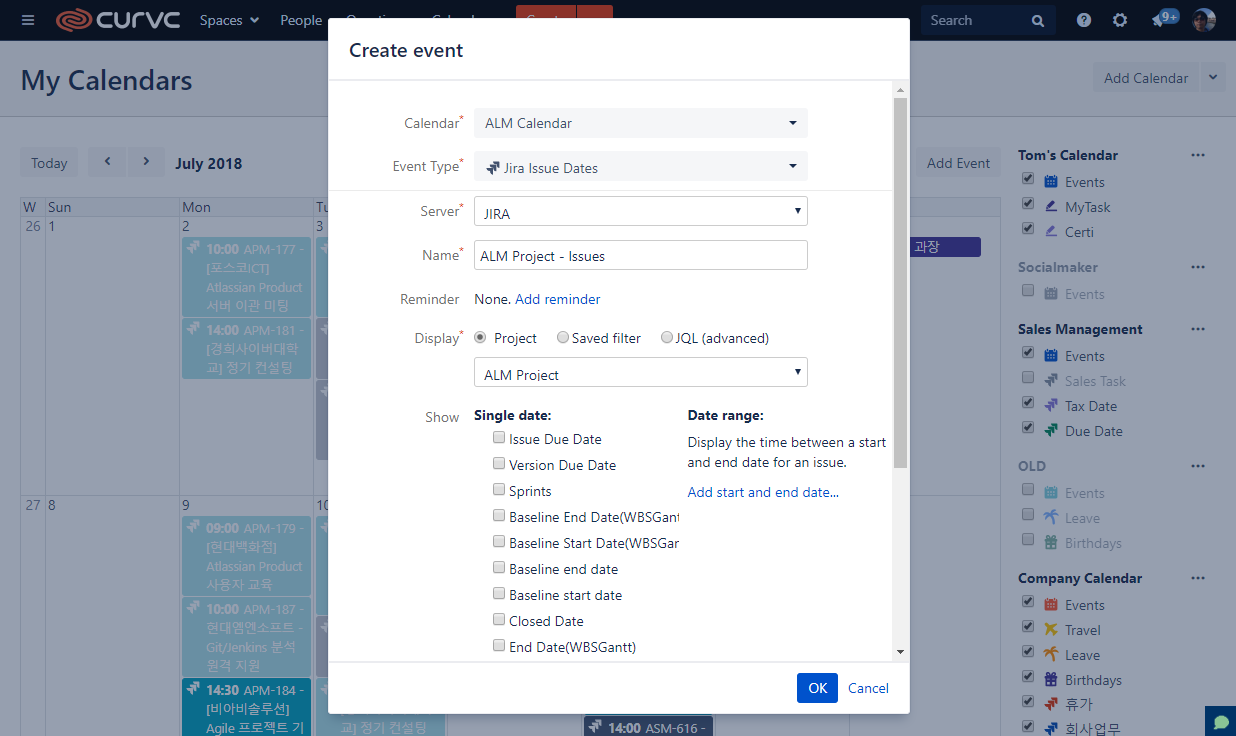Click the Travel airplane icon
Viewport: 1236px width, 736px height.
tap(1051, 629)
